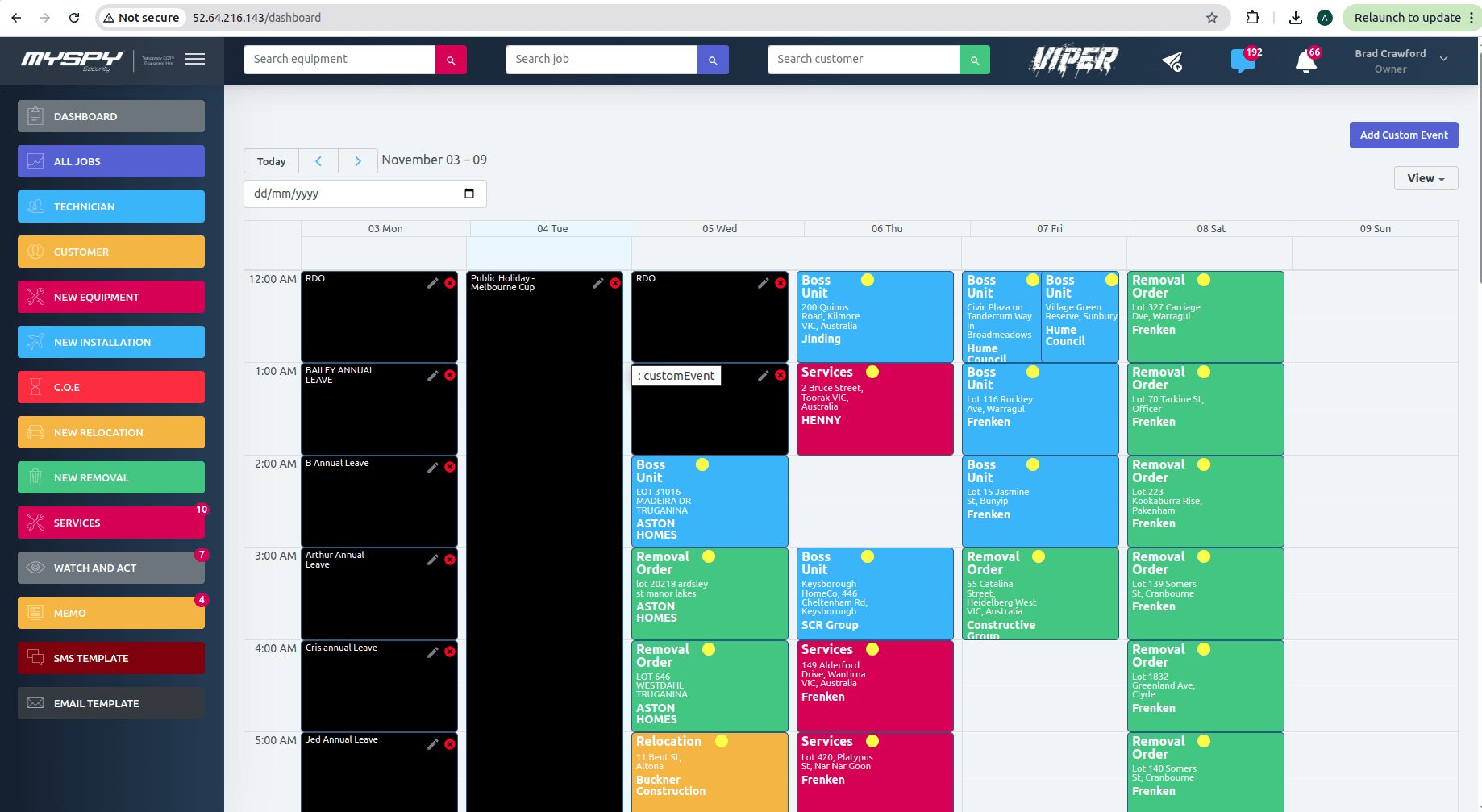The width and height of the screenshot is (1482, 812).
Task: Delete the B Annual Leave event
Action: coord(450,467)
